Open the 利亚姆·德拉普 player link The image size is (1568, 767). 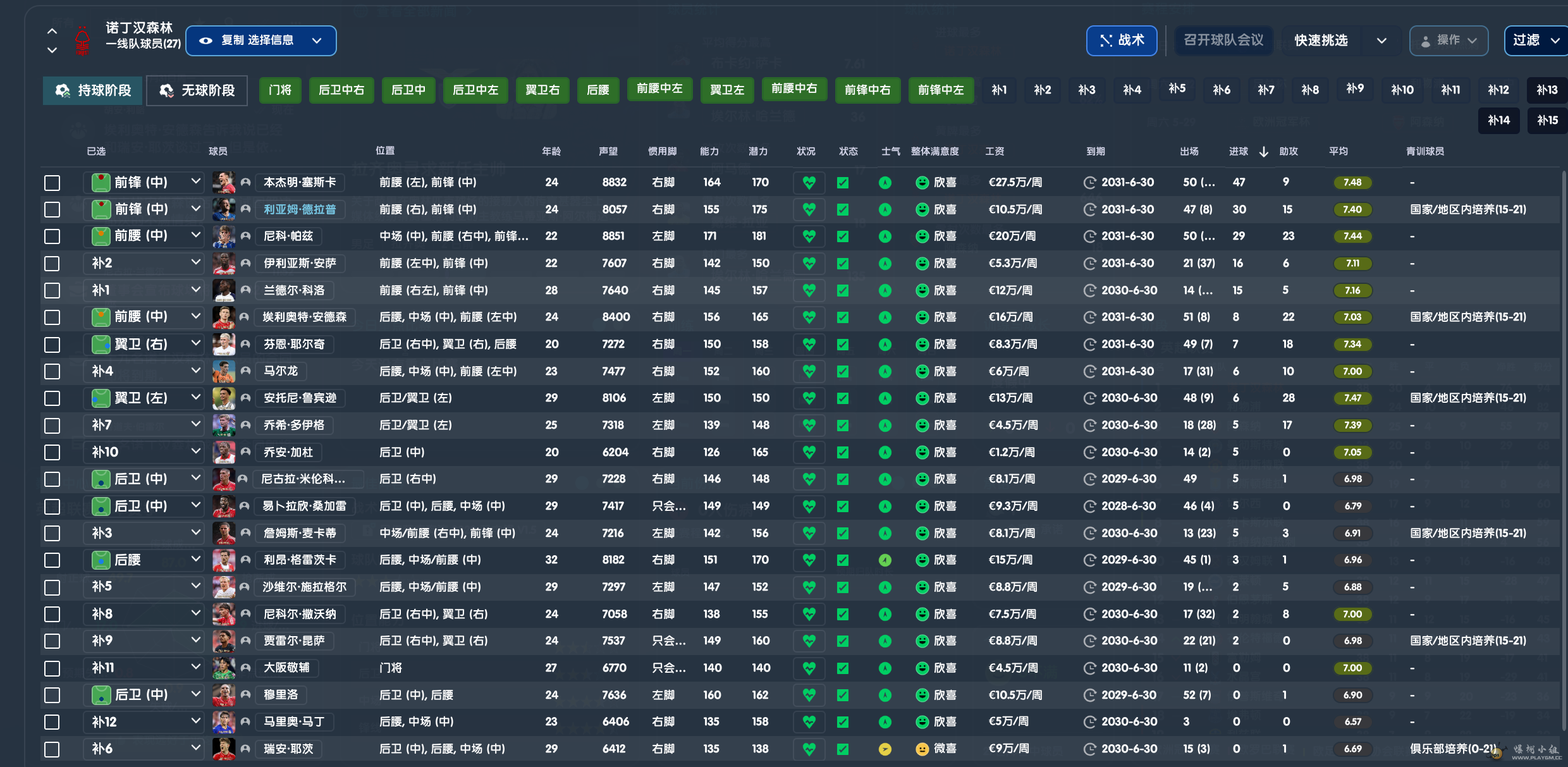tap(300, 209)
